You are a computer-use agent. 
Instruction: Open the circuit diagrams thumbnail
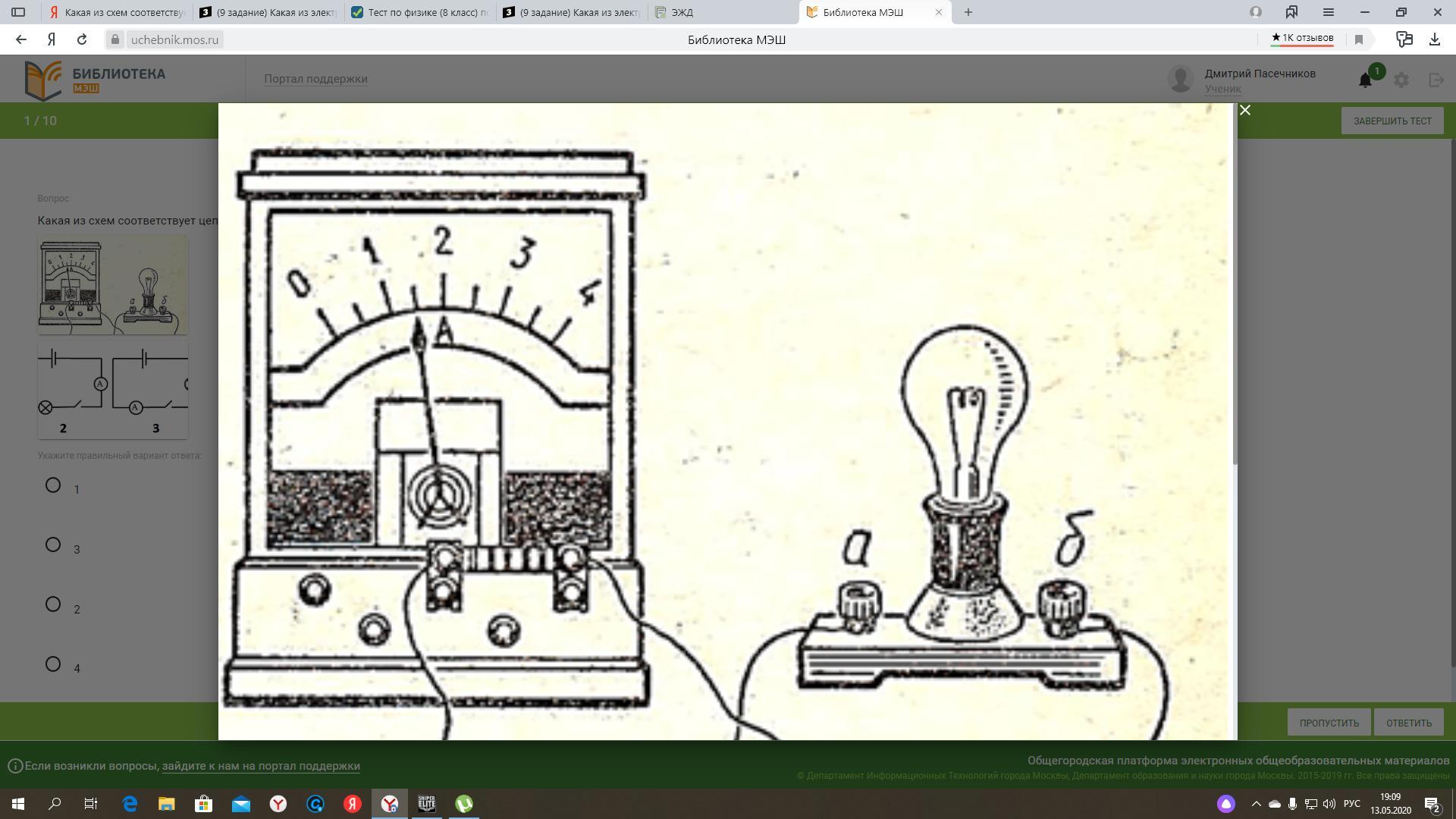(x=113, y=391)
